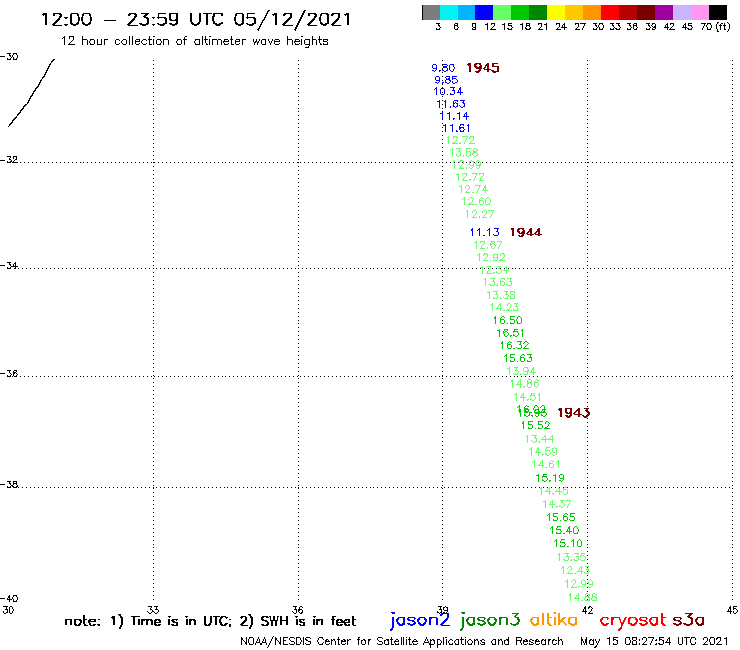Click the bright red legend swatch
Image resolution: width=740 pixels, height=650 pixels.
click(610, 12)
